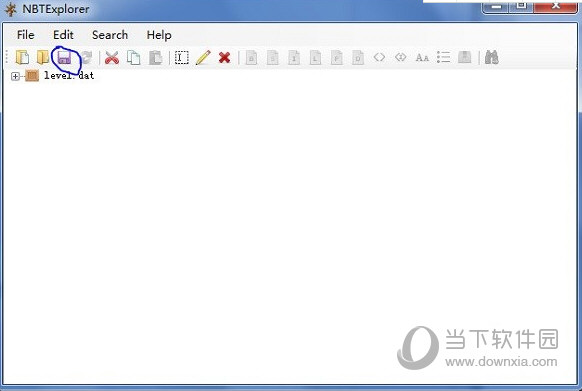Click the Open Folder toolbar icon
Image resolution: width=582 pixels, height=391 pixels.
(43, 58)
